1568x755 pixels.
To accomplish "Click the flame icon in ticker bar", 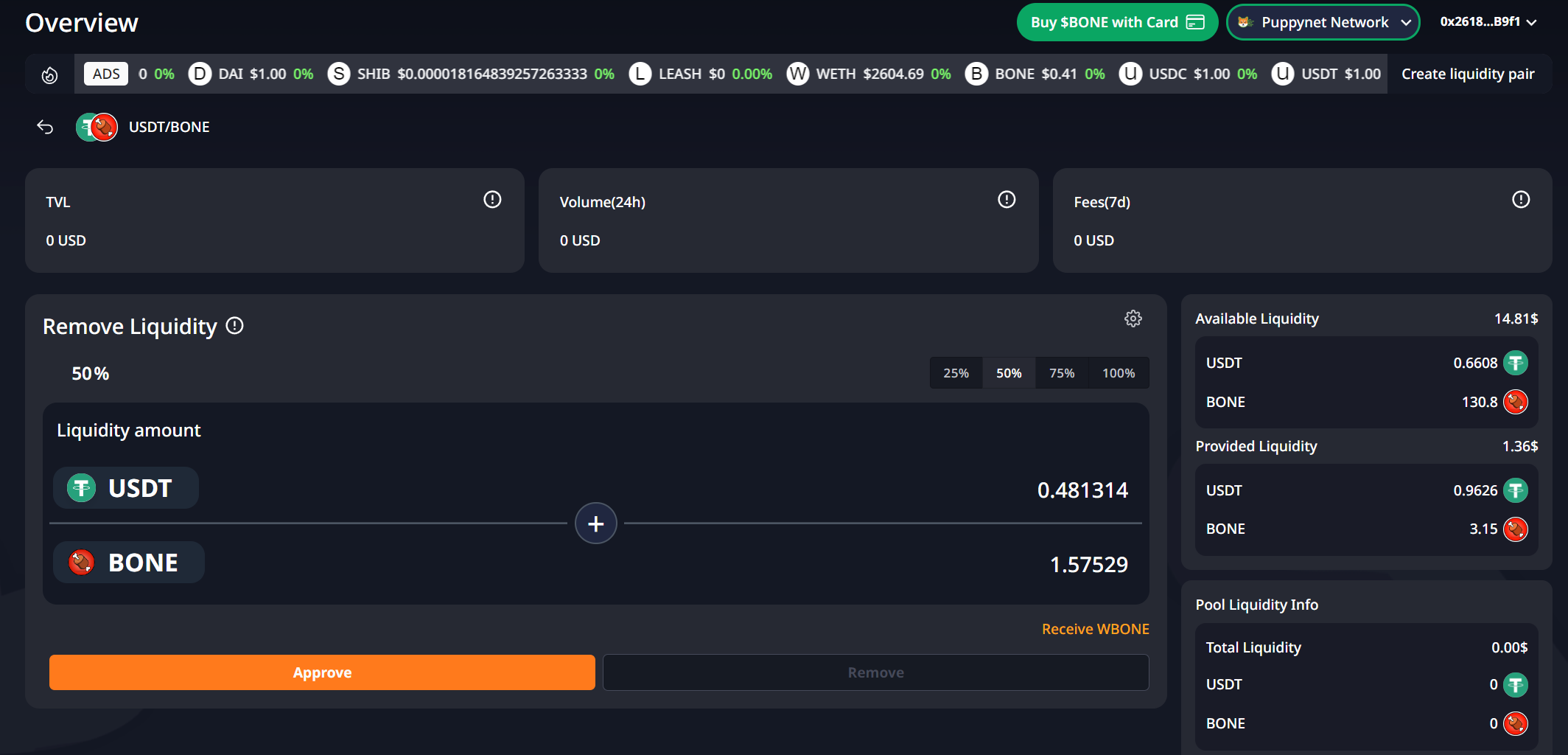I will (x=49, y=74).
